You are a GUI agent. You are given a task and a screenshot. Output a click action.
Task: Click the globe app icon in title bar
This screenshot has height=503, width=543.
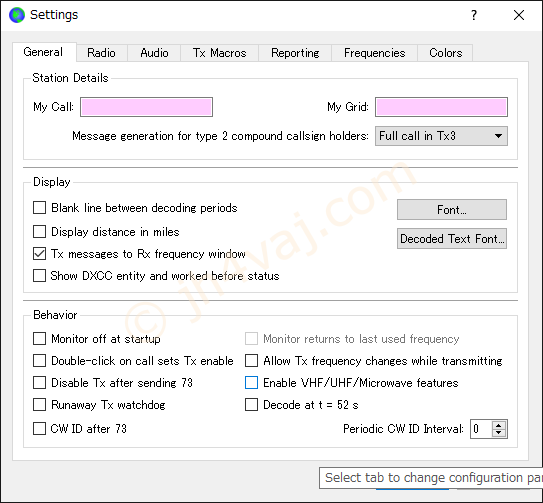point(17,15)
